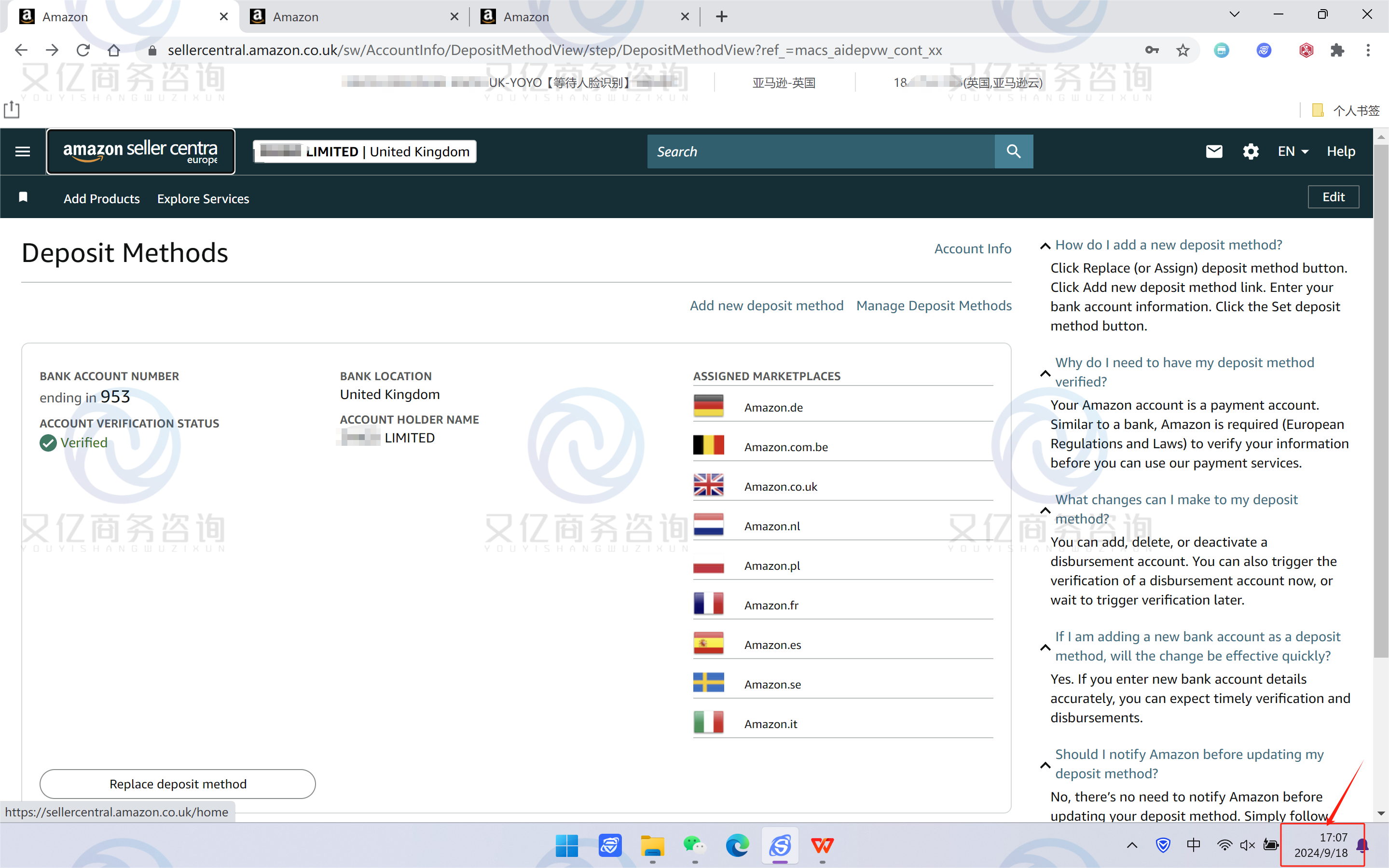
Task: Open WPS Office from the taskbar
Action: pos(823,846)
